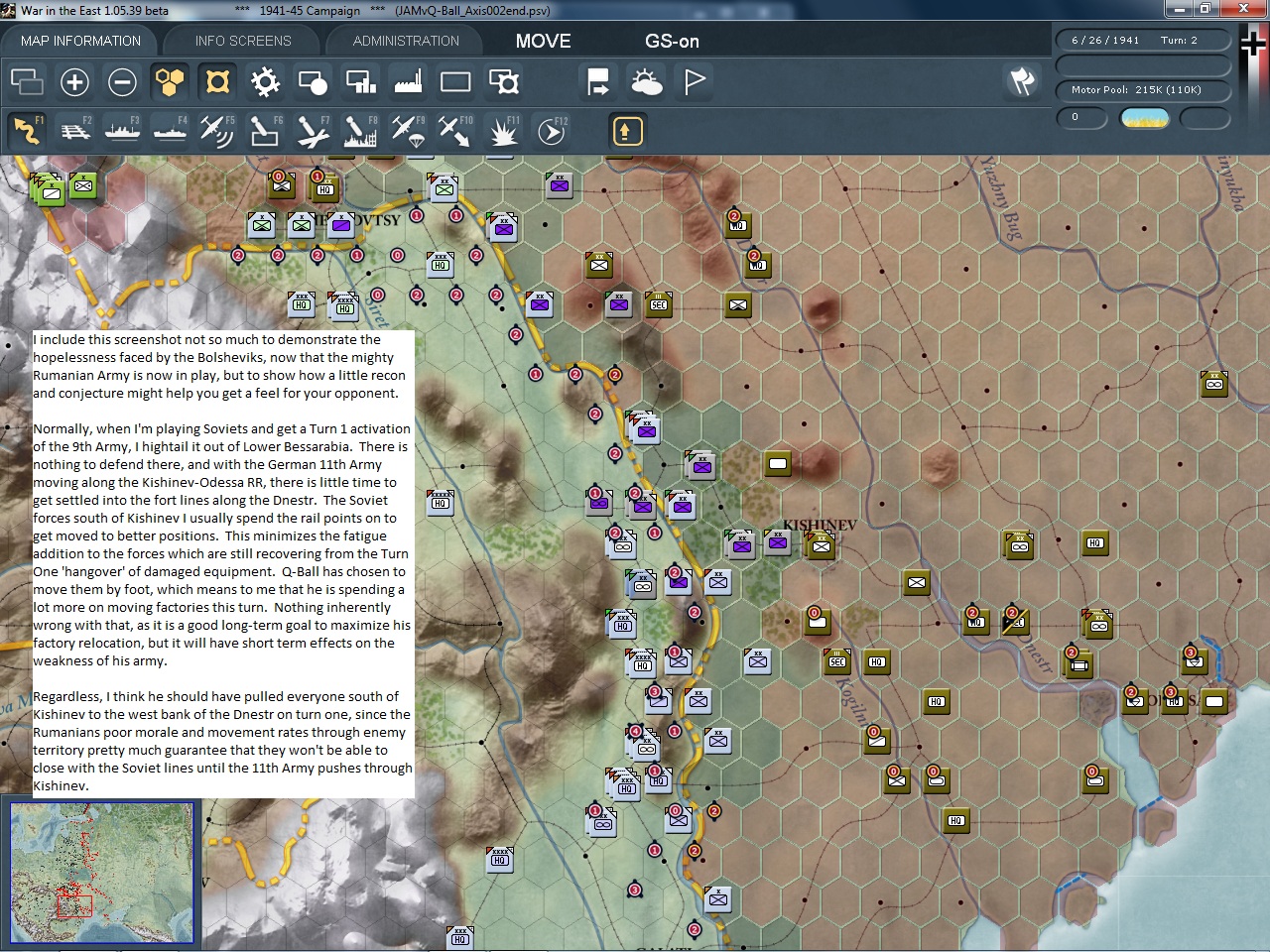1270x952 pixels.
Task: Click the KISHINEV city label on map
Action: click(x=820, y=525)
